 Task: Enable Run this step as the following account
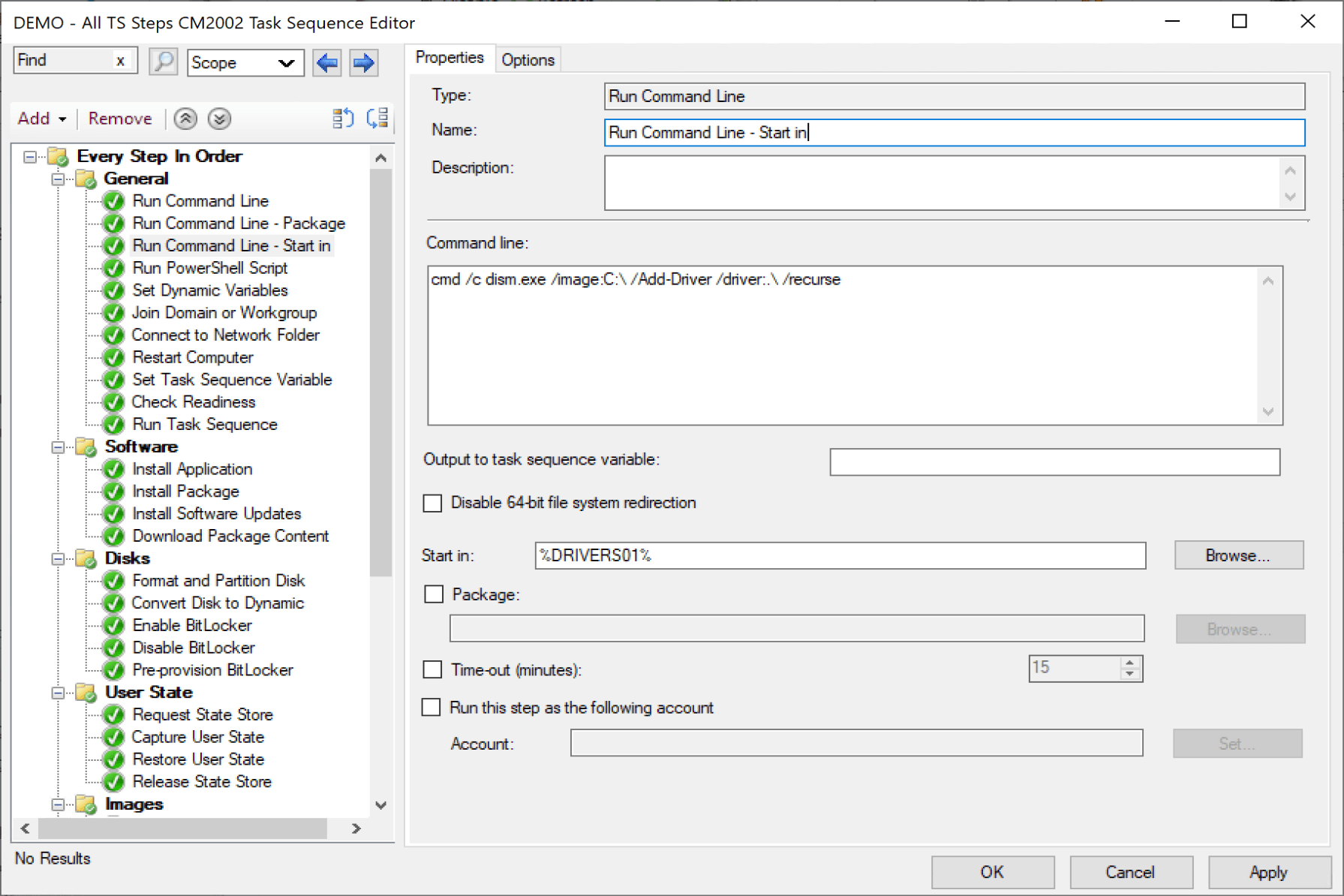(431, 707)
